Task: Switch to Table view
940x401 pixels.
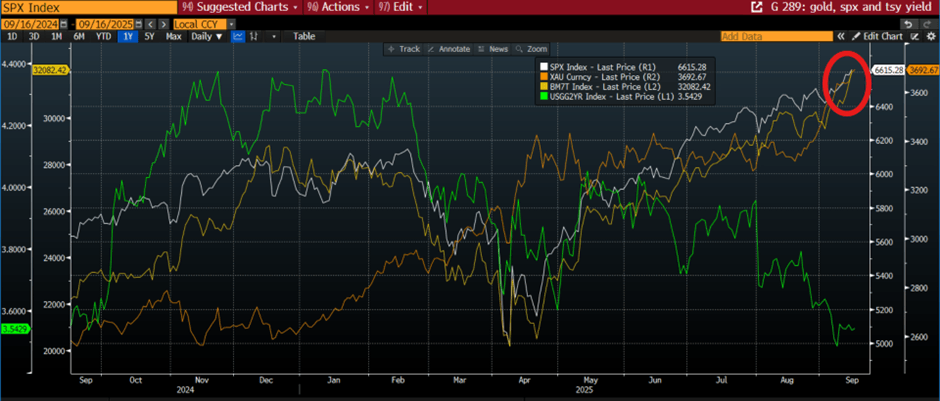Action: pyautogui.click(x=304, y=36)
